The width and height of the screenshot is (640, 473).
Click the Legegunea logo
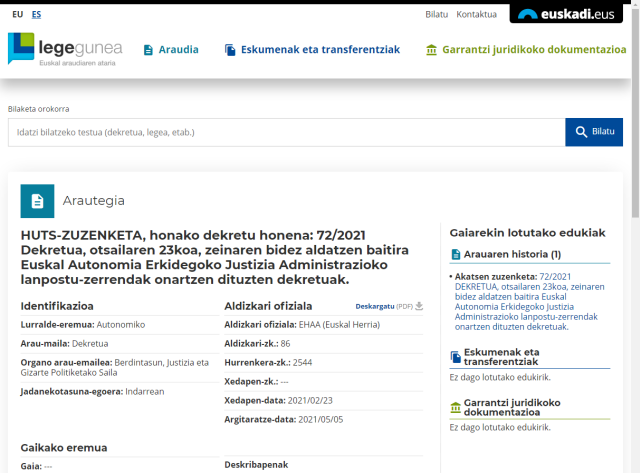tap(65, 50)
